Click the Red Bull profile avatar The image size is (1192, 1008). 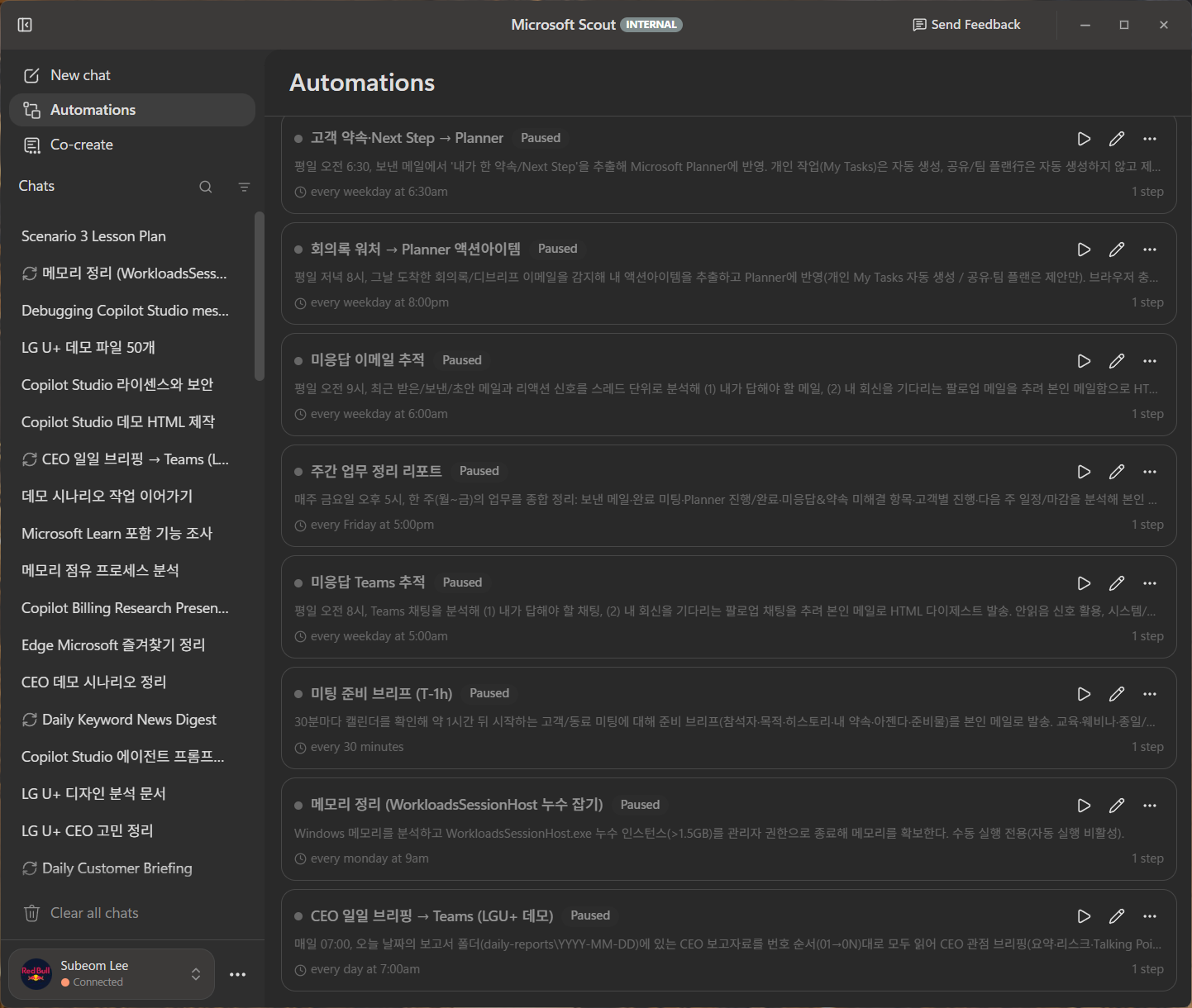(x=36, y=973)
